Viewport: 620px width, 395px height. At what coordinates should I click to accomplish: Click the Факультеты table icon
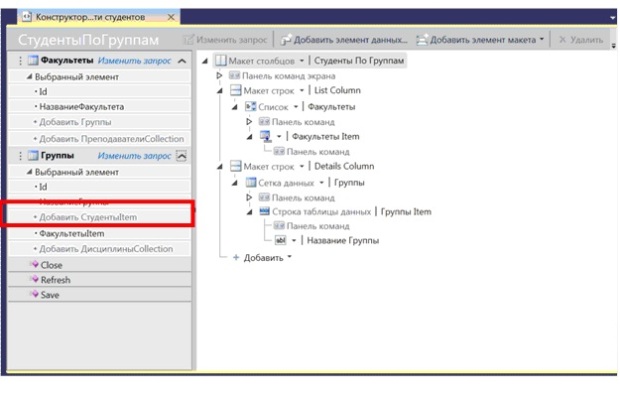pyautogui.click(x=33, y=60)
